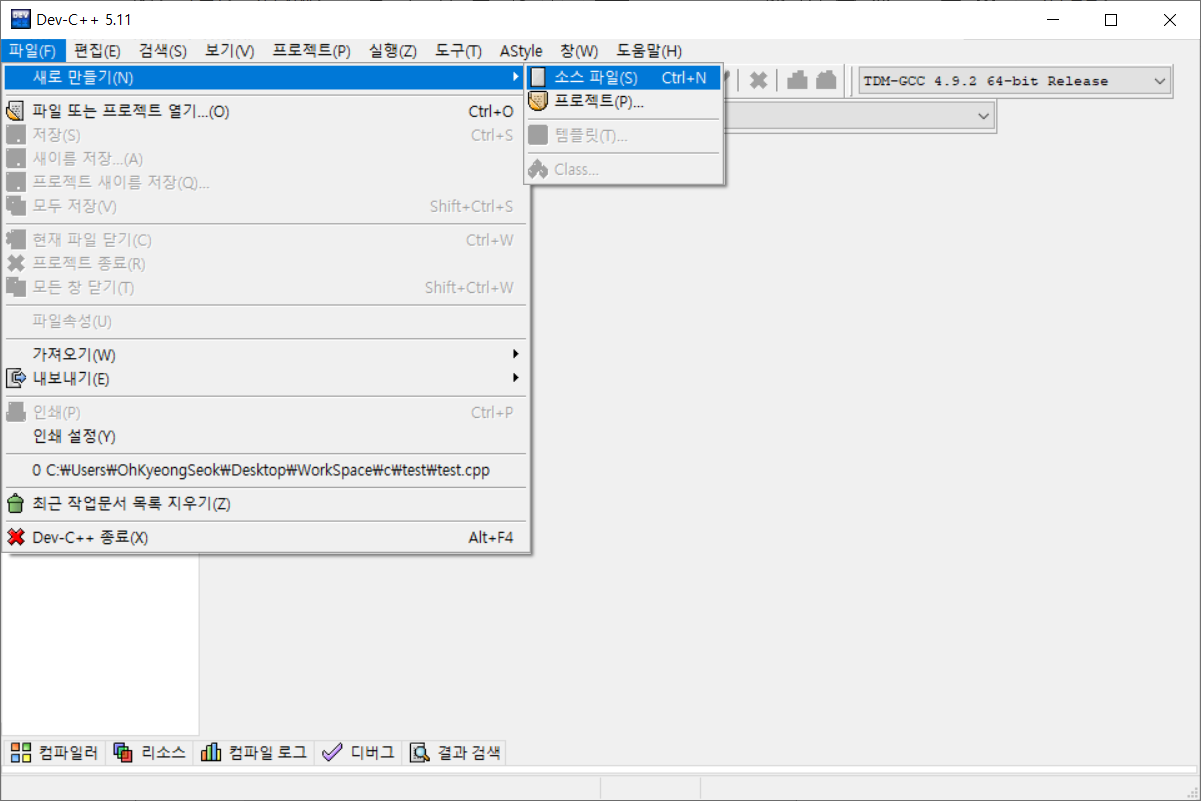Click 새이름 저장...(A) menu entry
This screenshot has height=801, width=1201.
coord(266,158)
